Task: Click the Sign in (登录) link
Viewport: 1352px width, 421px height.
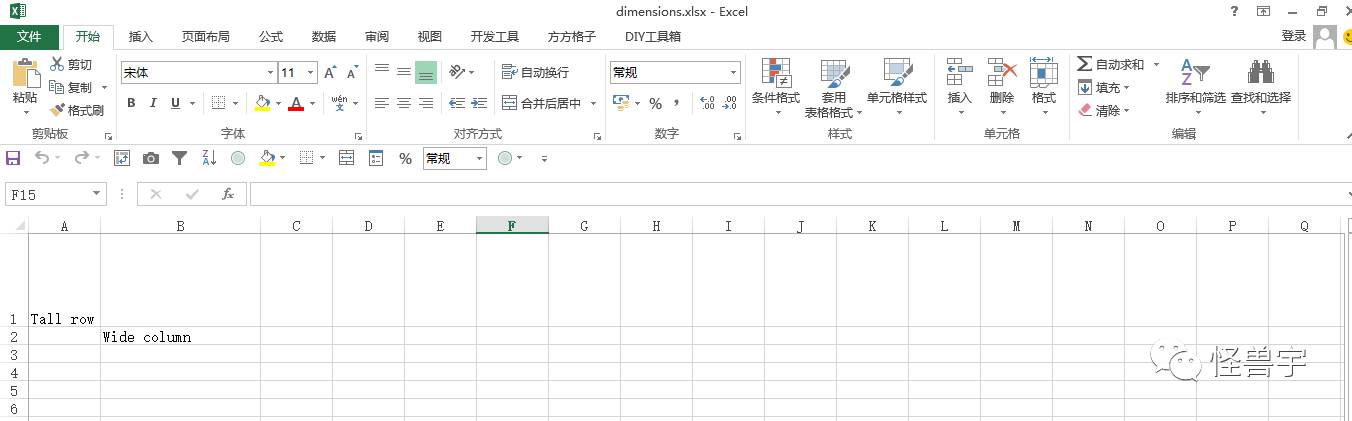Action: (x=1294, y=36)
